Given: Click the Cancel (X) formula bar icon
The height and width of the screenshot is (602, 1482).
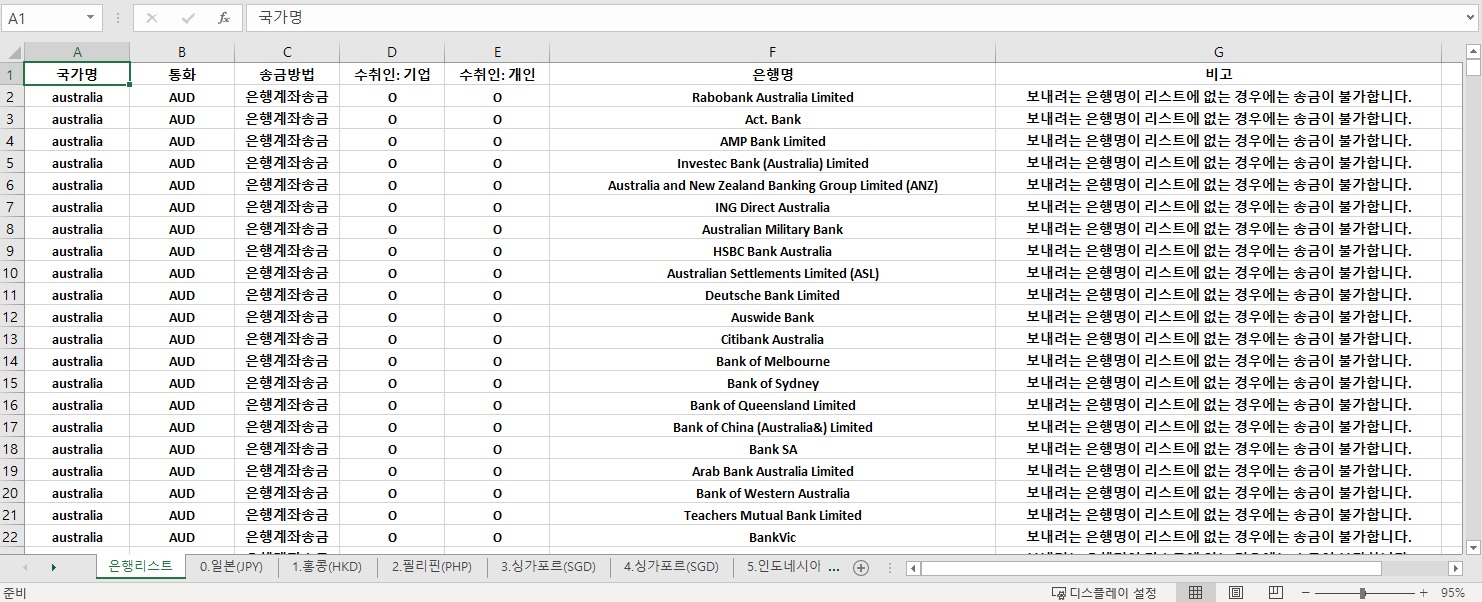Looking at the screenshot, I should [152, 18].
